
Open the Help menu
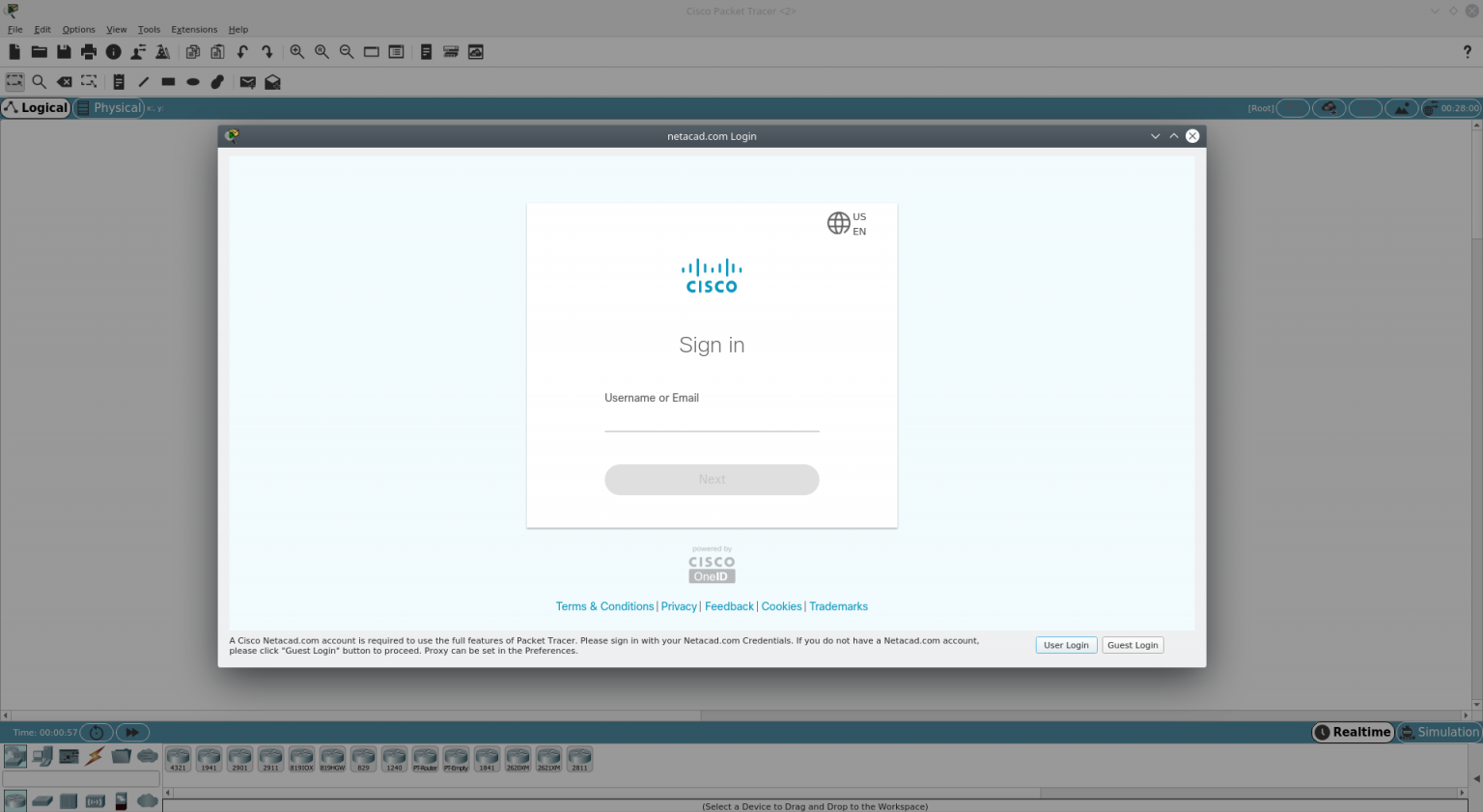click(x=238, y=30)
